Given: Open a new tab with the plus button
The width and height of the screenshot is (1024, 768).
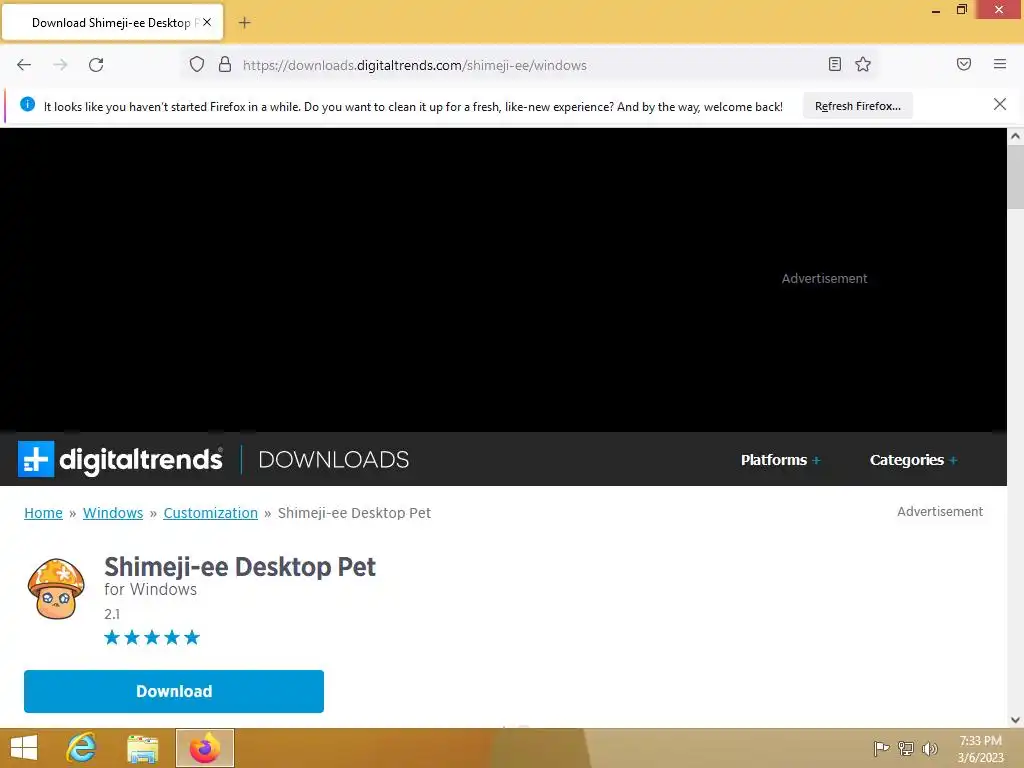Looking at the screenshot, I should coord(244,23).
